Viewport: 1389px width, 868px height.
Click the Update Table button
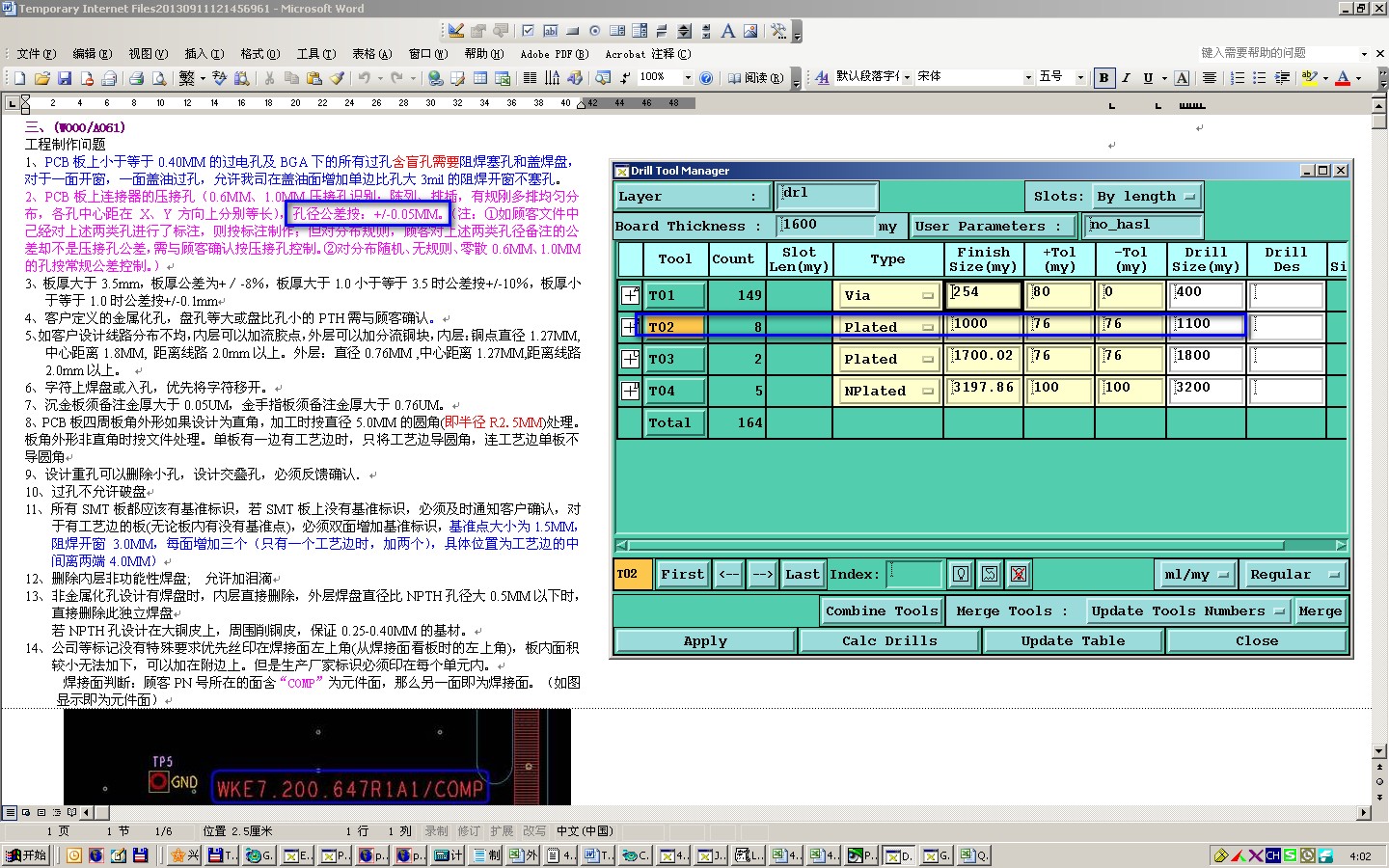click(1073, 640)
